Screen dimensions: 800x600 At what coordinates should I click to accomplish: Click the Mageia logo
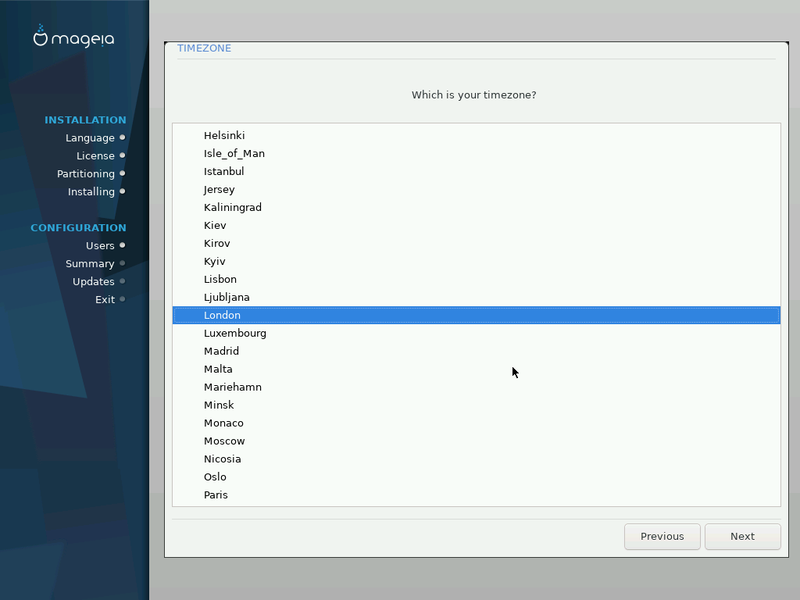click(73, 37)
